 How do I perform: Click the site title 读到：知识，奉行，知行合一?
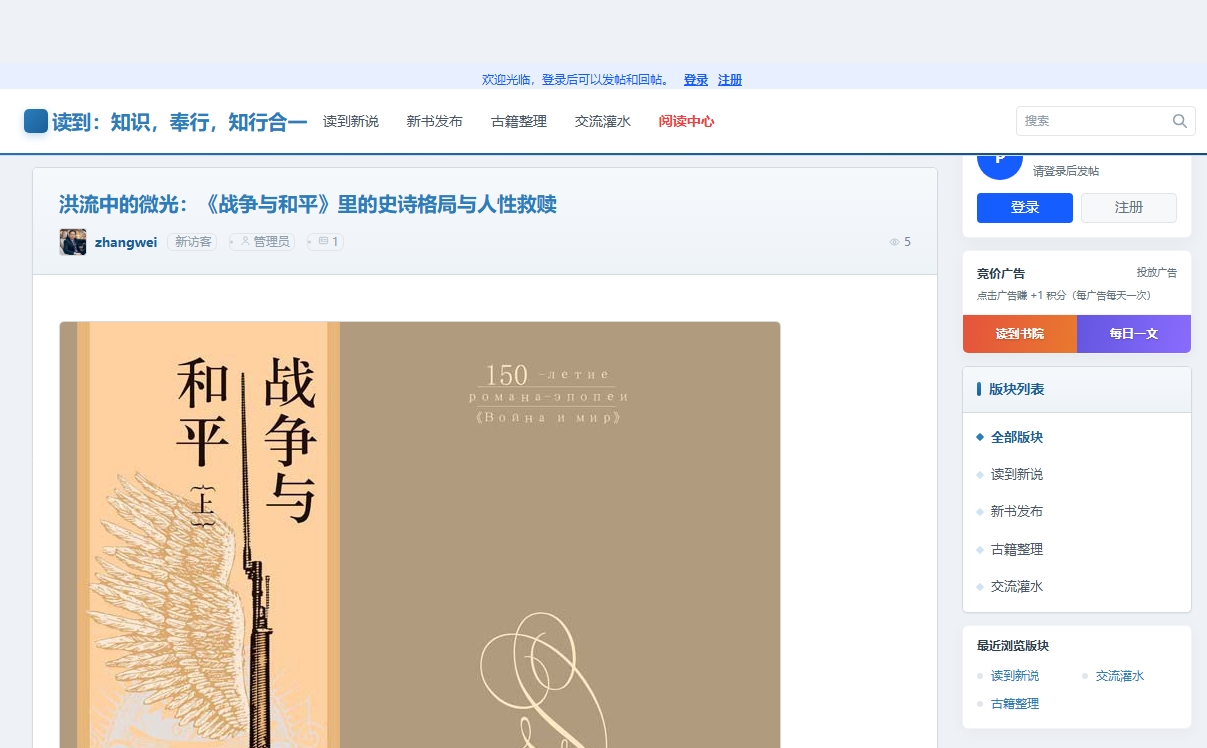179,122
